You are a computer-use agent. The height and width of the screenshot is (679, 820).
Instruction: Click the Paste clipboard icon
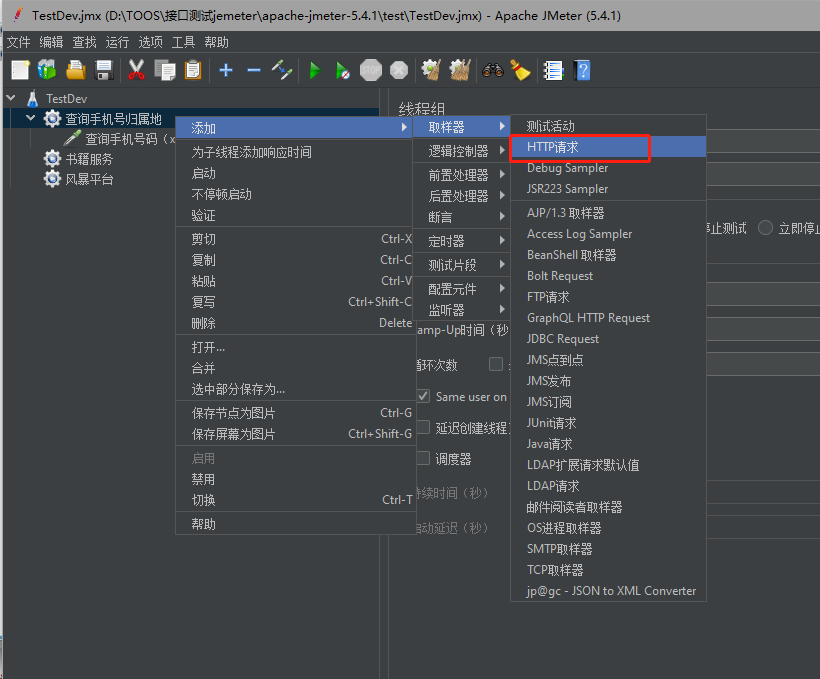(193, 70)
